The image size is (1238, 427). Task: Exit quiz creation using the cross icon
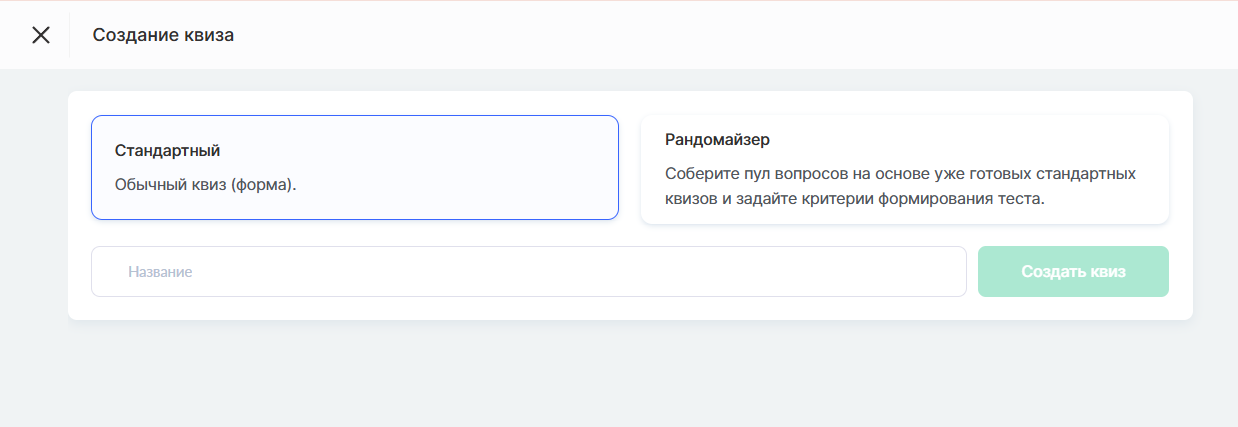(x=41, y=35)
